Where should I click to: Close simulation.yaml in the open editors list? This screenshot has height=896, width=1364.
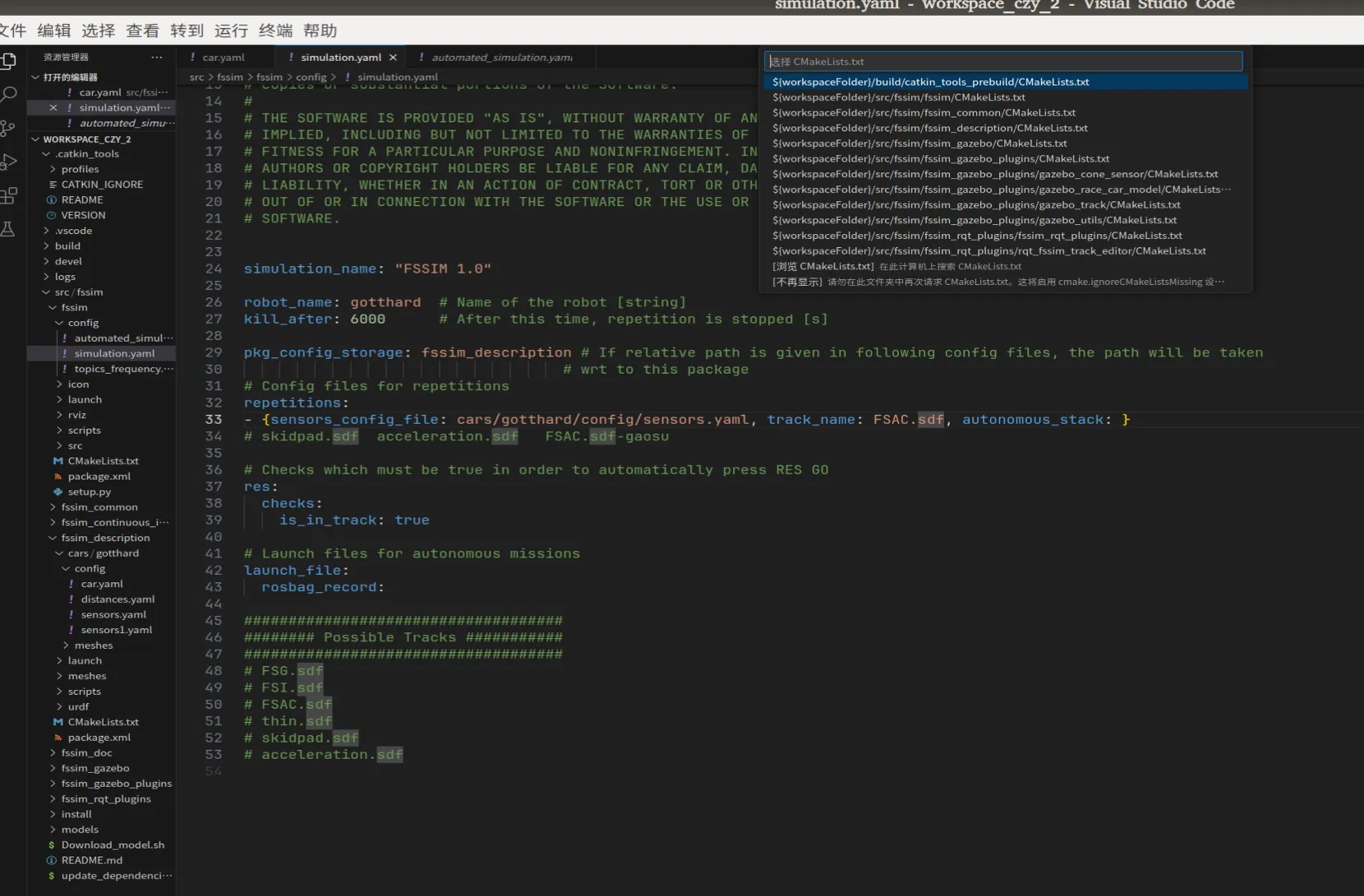pyautogui.click(x=53, y=108)
